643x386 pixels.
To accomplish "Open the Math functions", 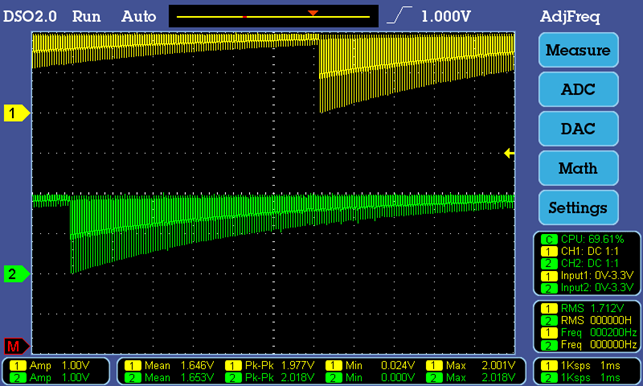I will coord(578,168).
